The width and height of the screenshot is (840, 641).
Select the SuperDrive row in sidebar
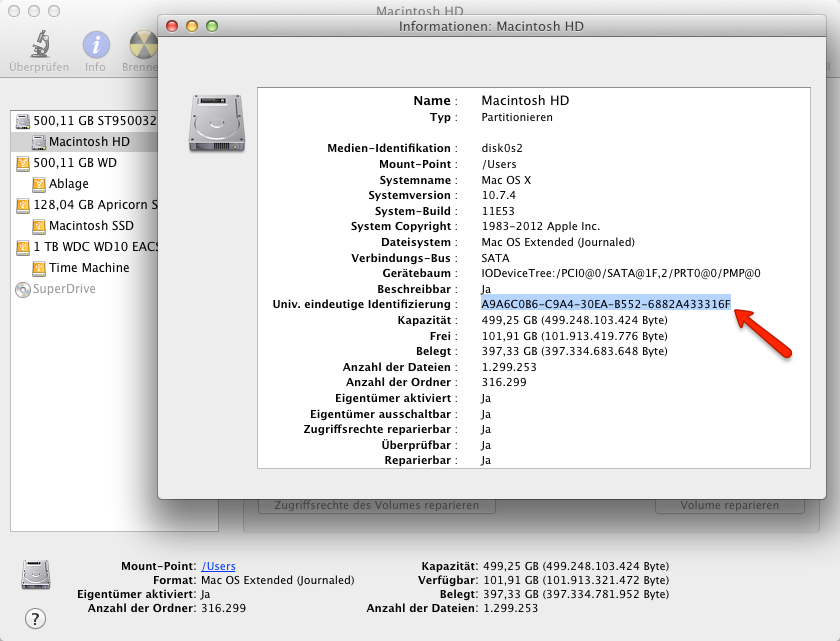point(84,289)
